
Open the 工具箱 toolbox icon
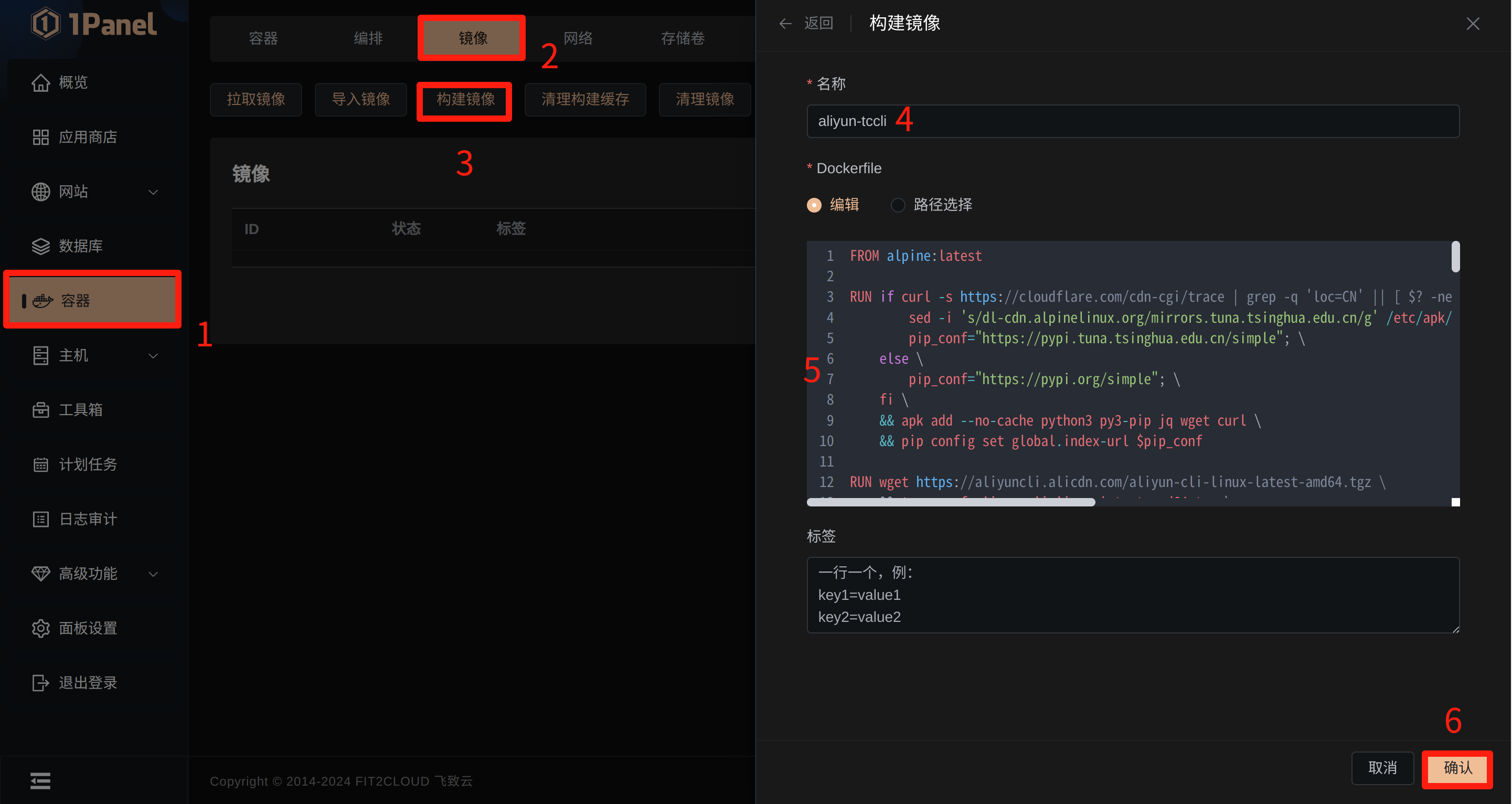click(x=40, y=410)
